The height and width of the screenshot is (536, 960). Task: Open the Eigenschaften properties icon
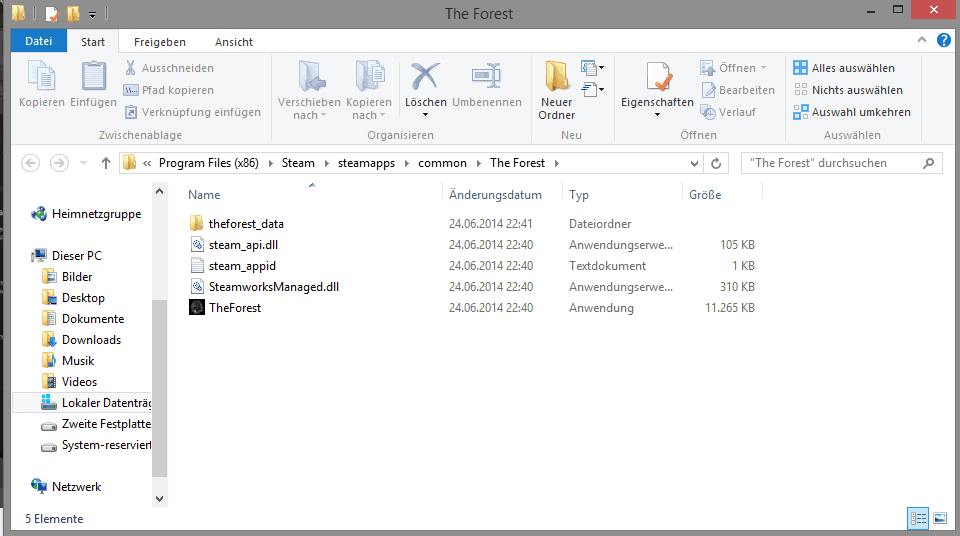(x=657, y=78)
